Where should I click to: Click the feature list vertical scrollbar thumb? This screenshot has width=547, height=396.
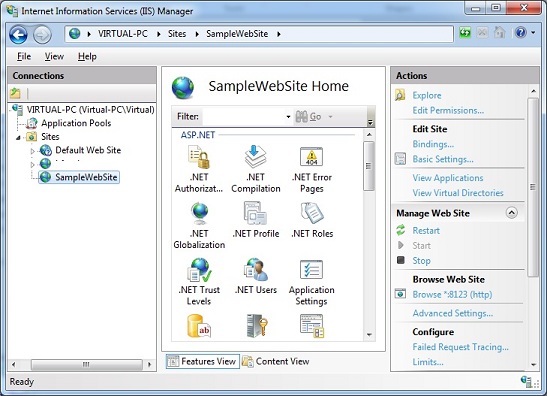[x=368, y=166]
